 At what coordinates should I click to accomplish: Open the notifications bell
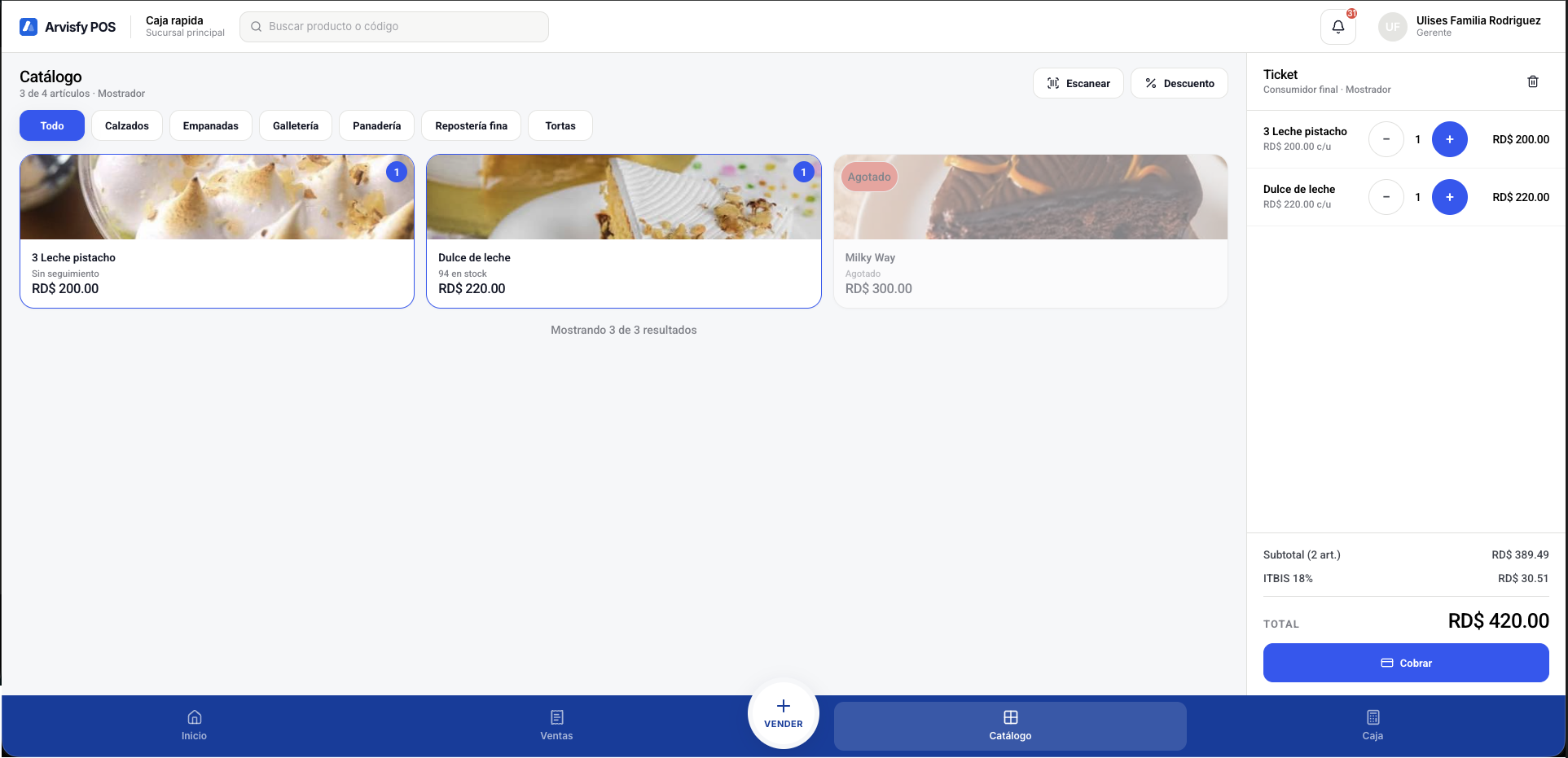pyautogui.click(x=1337, y=27)
